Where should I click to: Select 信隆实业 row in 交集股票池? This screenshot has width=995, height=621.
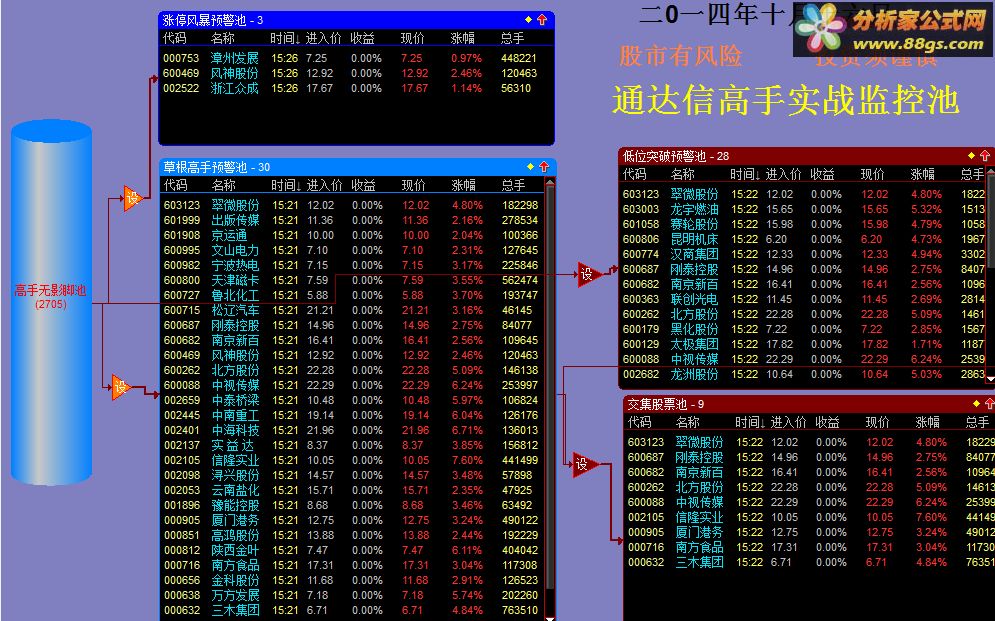pyautogui.click(x=810, y=517)
